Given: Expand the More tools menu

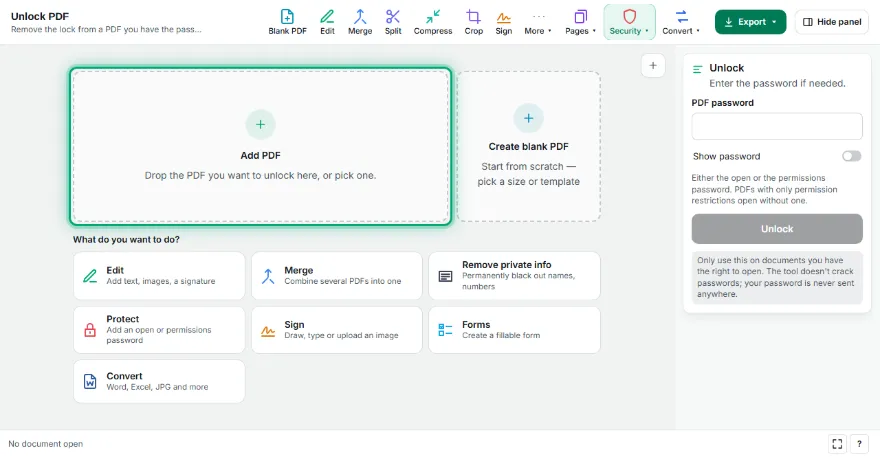Looking at the screenshot, I should pyautogui.click(x=538, y=22).
